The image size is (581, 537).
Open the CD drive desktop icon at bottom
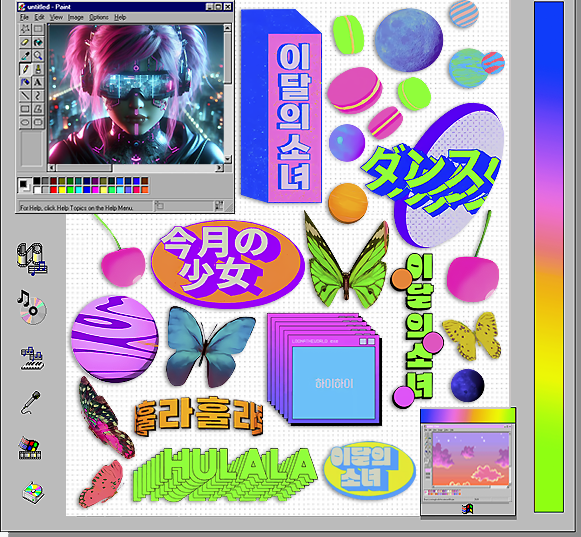(x=33, y=493)
